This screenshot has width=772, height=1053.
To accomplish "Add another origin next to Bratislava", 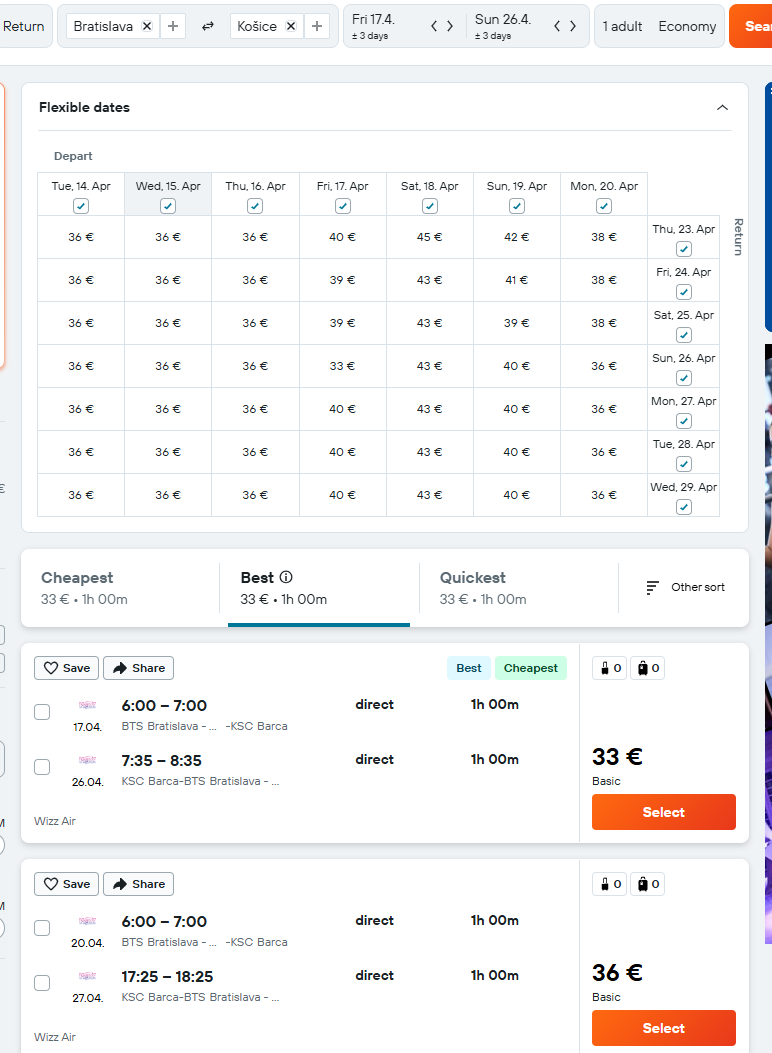I will [x=173, y=26].
